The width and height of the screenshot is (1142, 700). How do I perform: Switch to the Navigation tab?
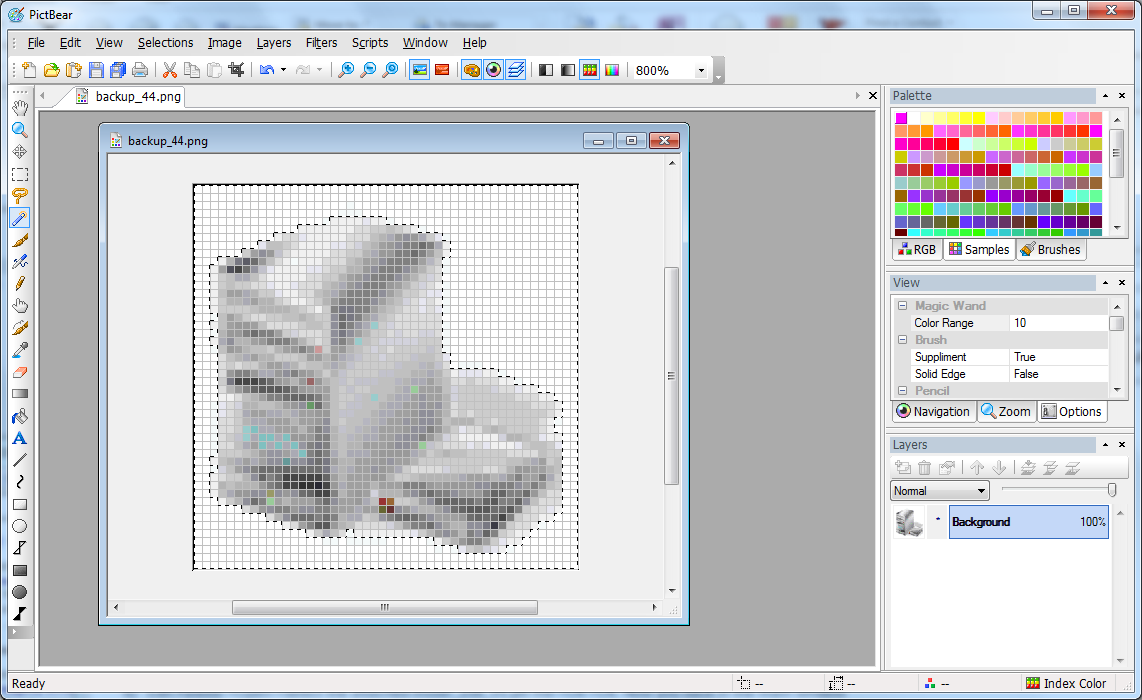933,411
